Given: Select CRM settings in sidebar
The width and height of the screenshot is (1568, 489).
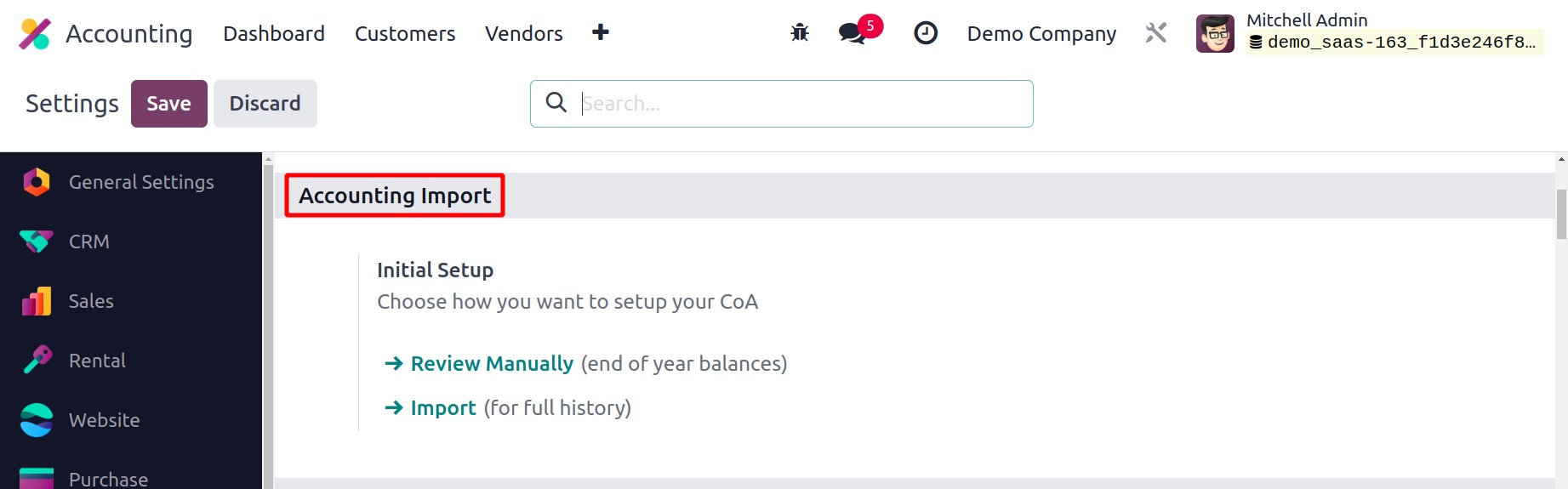Looking at the screenshot, I should [x=89, y=242].
